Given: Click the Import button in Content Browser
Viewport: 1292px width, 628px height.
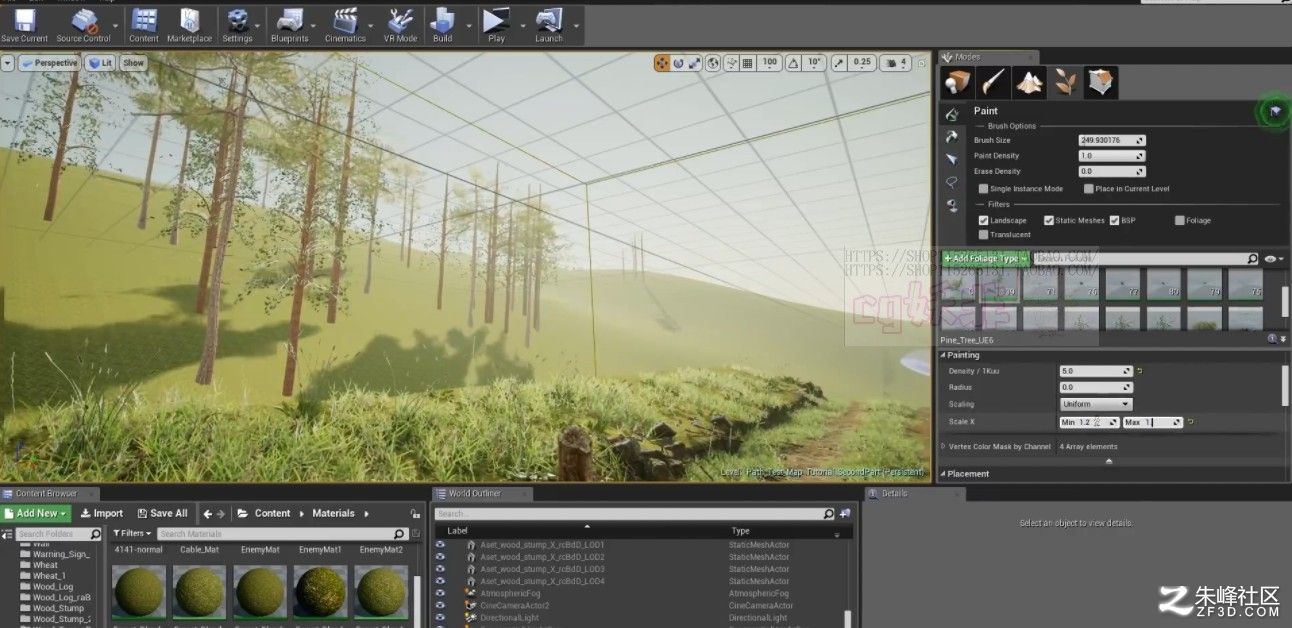Looking at the screenshot, I should click(102, 513).
